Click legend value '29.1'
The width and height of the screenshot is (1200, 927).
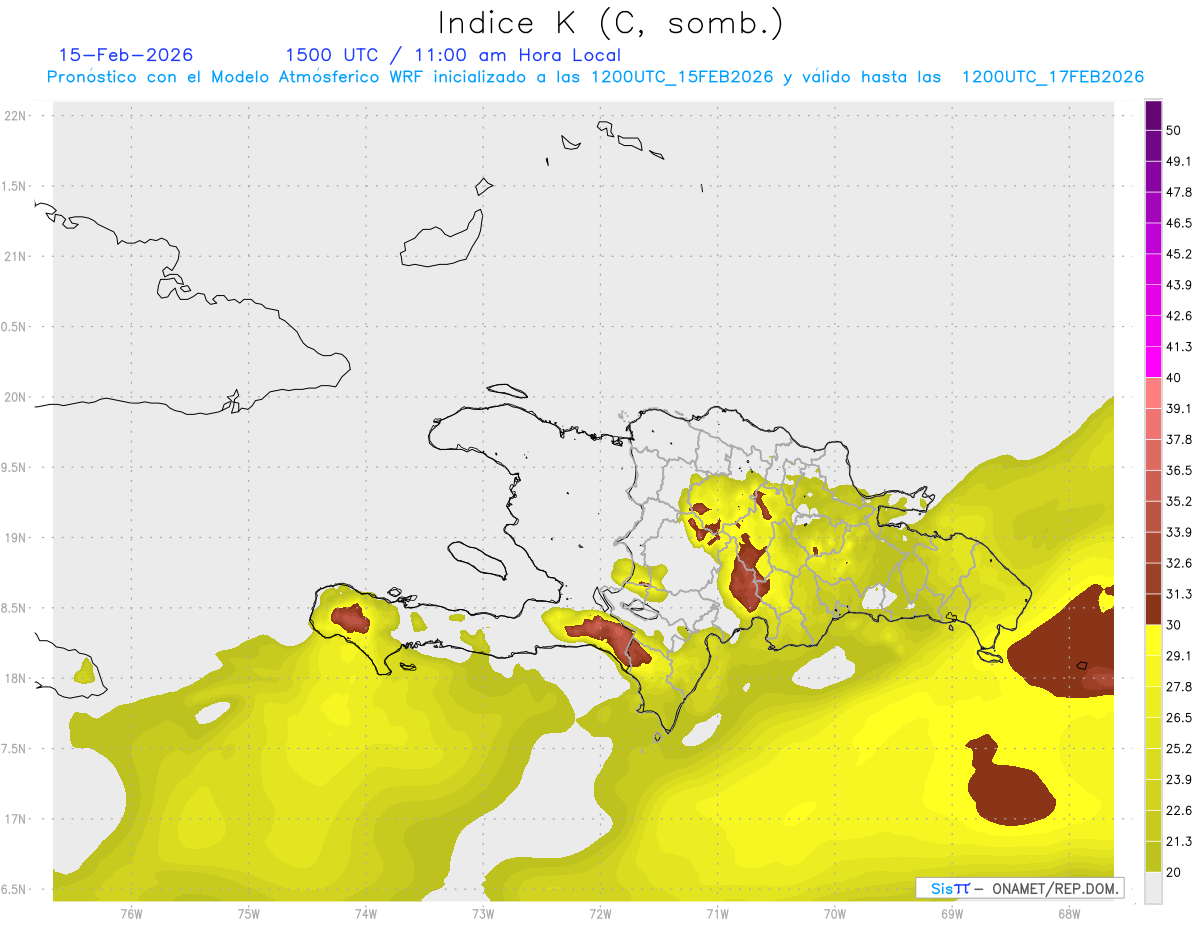(x=1179, y=656)
